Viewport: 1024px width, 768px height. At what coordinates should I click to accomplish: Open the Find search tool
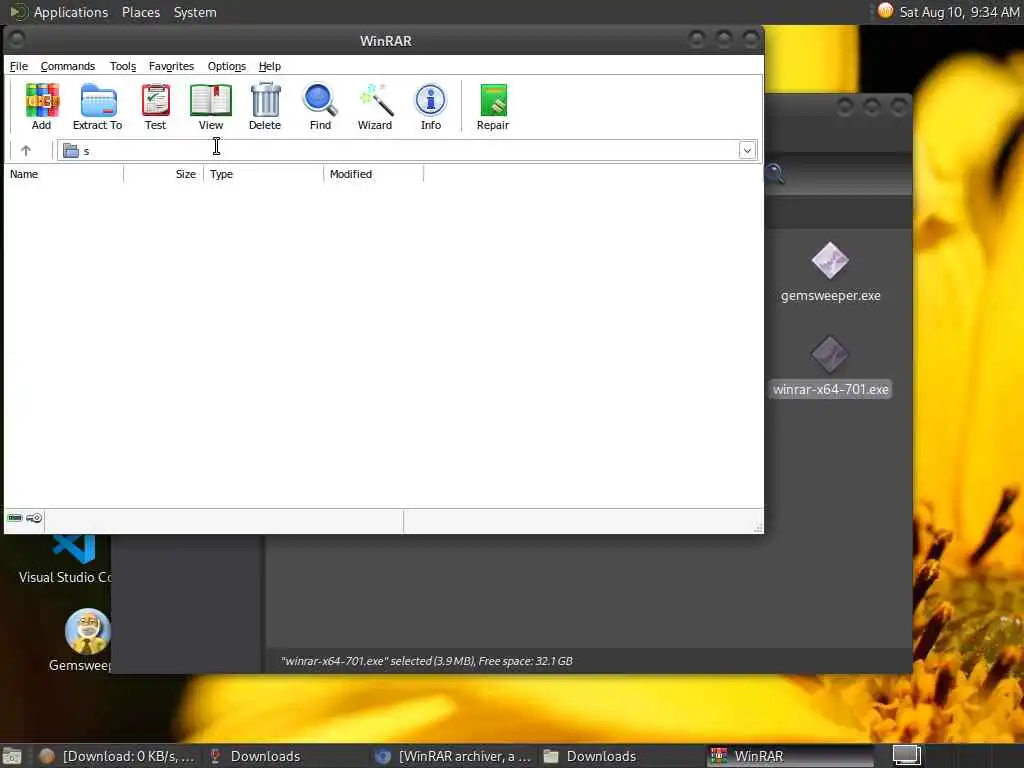pyautogui.click(x=320, y=106)
